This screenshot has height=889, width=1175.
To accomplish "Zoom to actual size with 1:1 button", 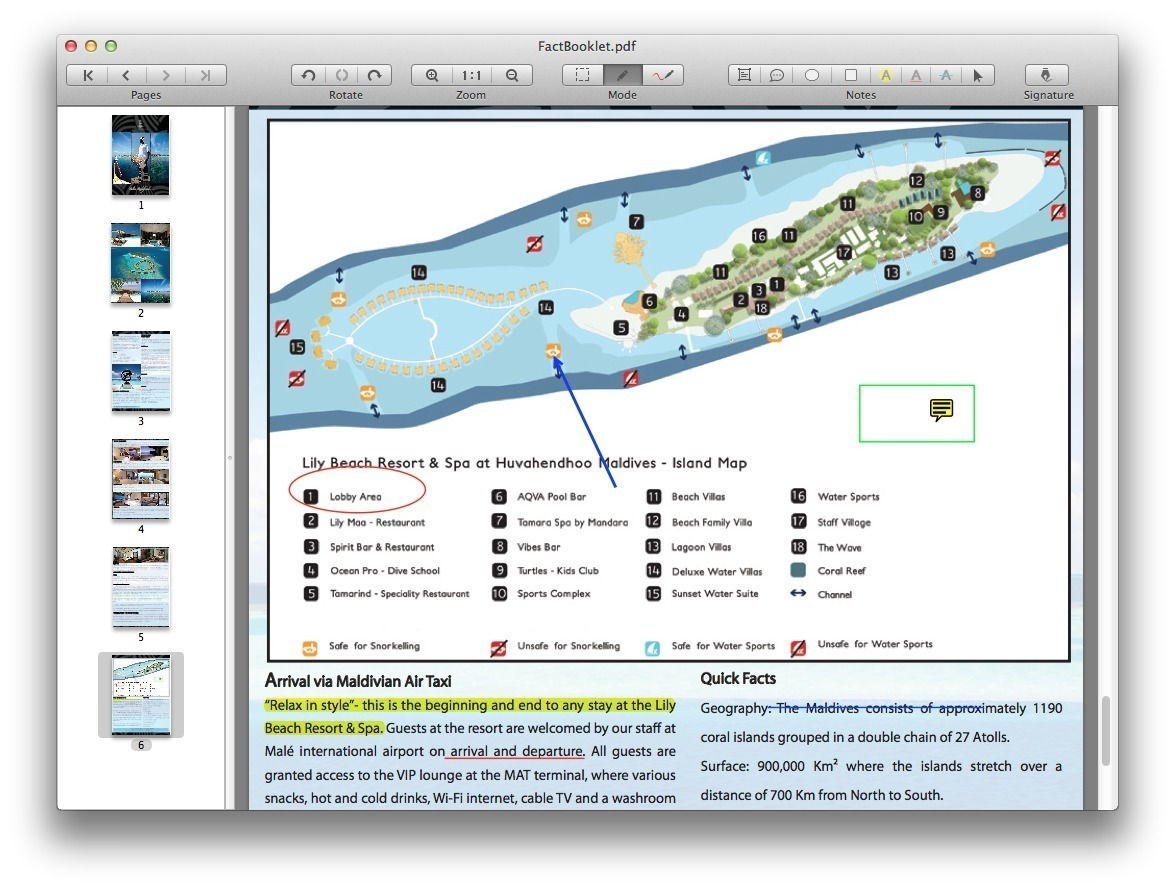I will [x=471, y=74].
